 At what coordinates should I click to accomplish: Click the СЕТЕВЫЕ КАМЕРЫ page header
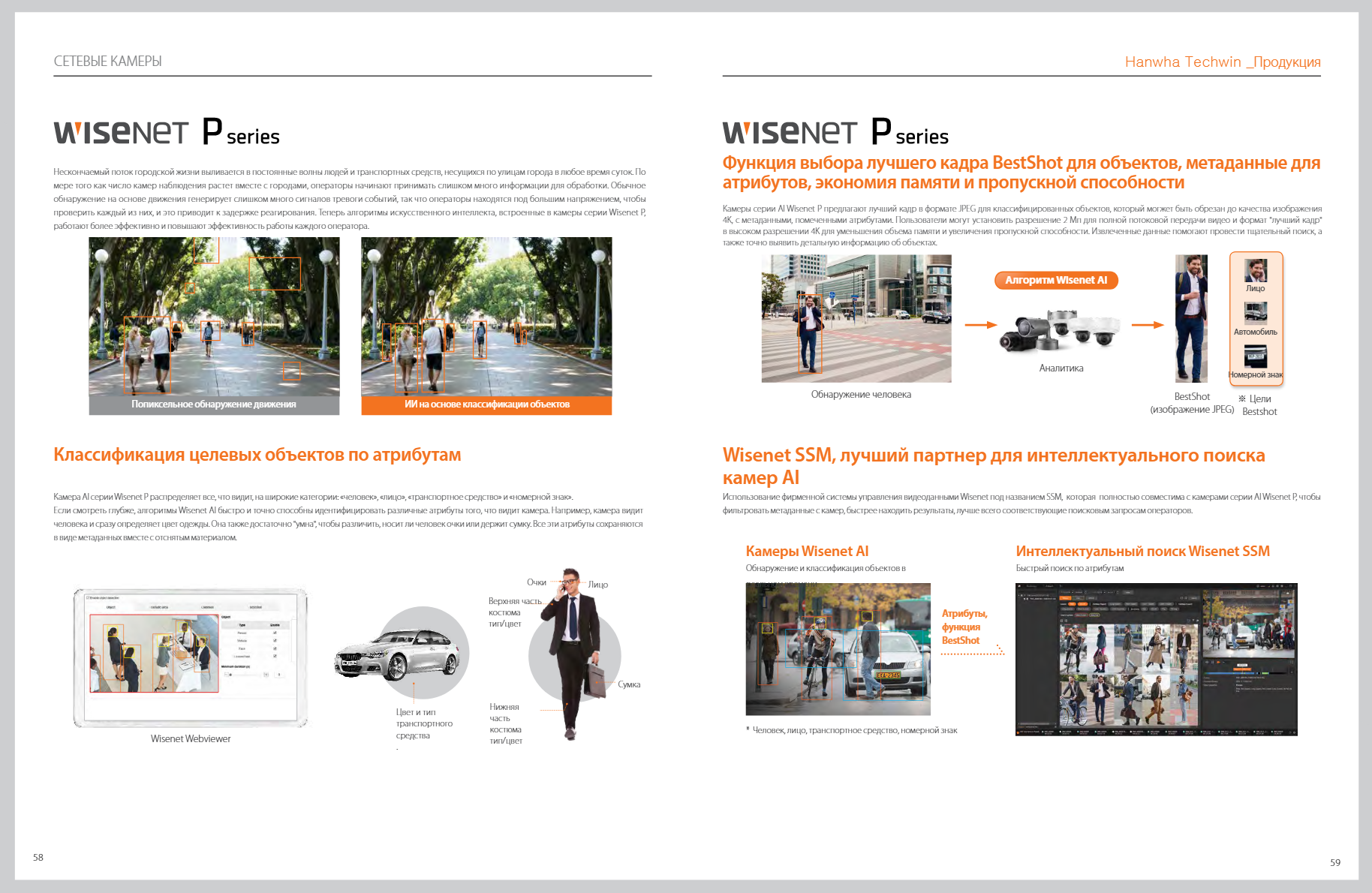coord(107,62)
